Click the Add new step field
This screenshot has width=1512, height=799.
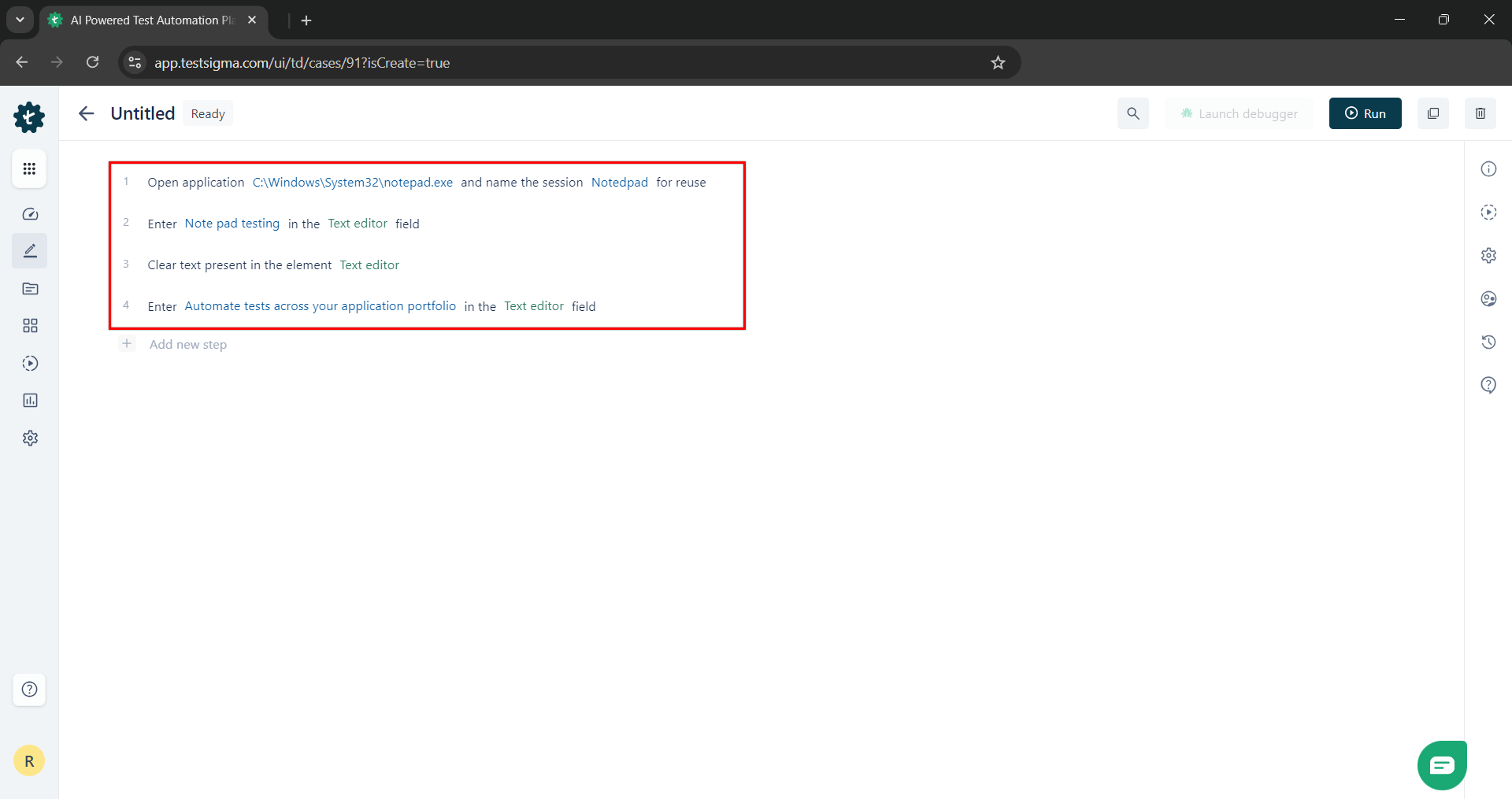188,345
